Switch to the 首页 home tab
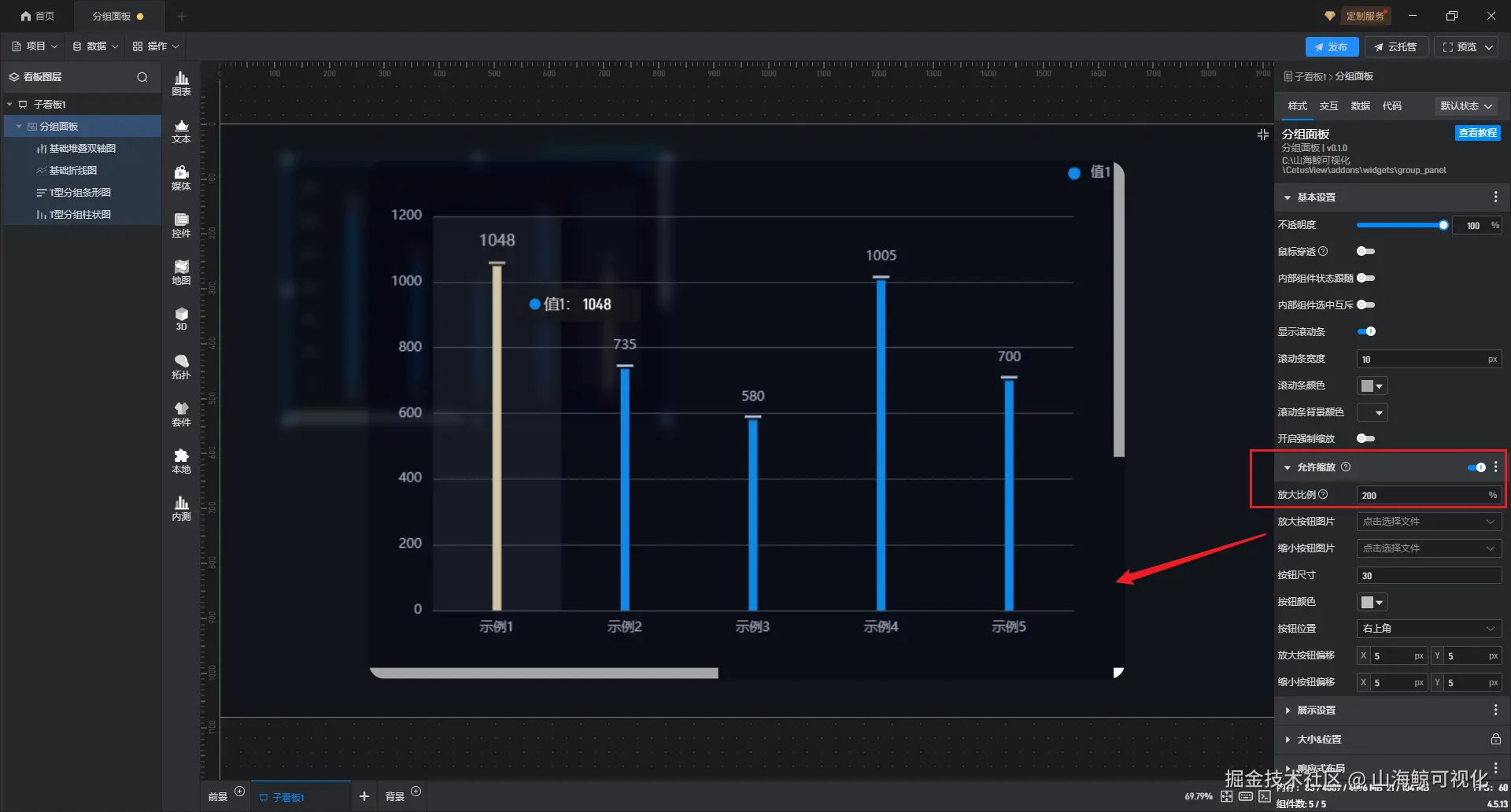Image resolution: width=1511 pixels, height=812 pixels. pyautogui.click(x=37, y=16)
